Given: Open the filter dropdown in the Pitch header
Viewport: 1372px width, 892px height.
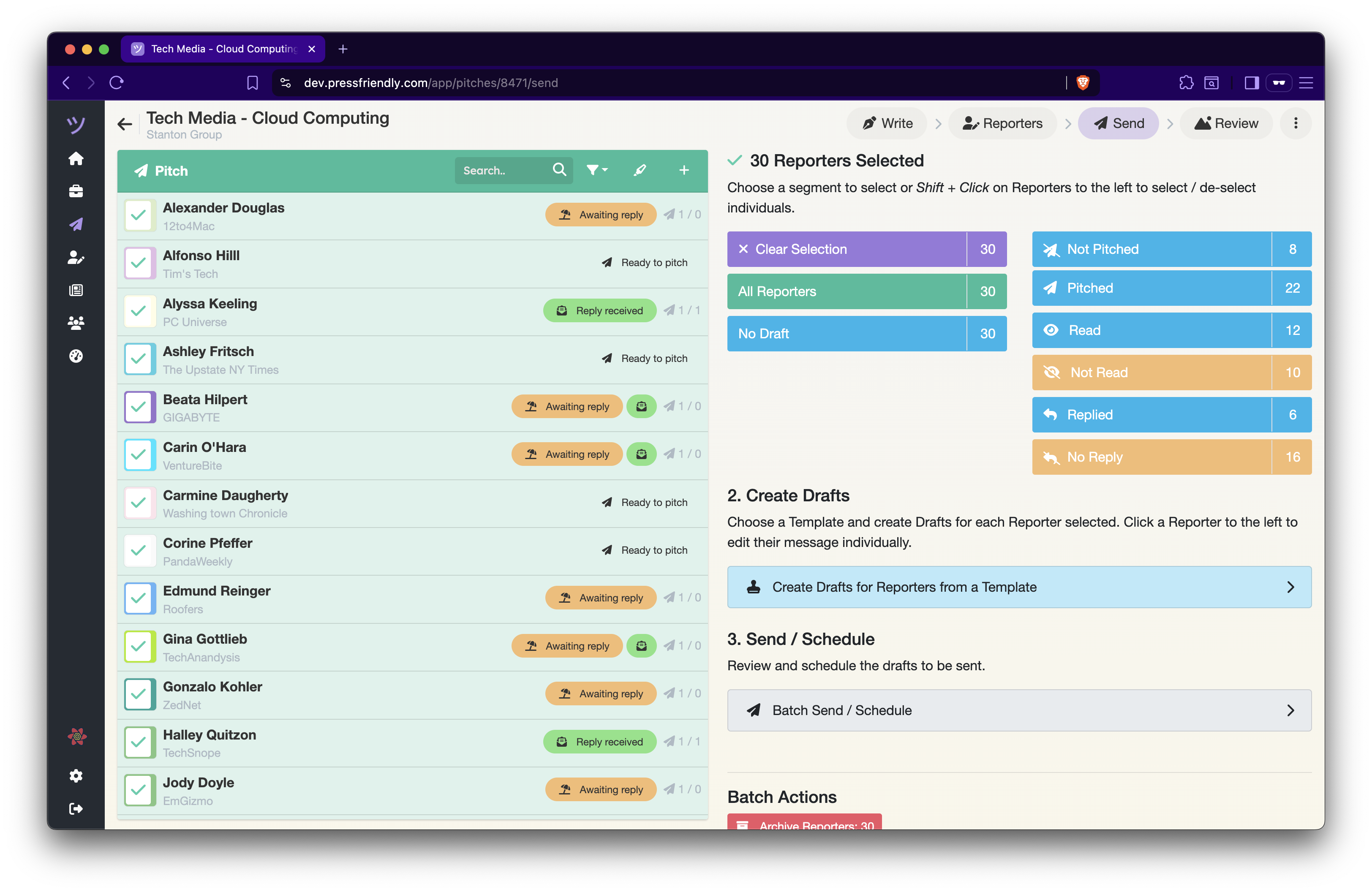Looking at the screenshot, I should click(x=596, y=169).
